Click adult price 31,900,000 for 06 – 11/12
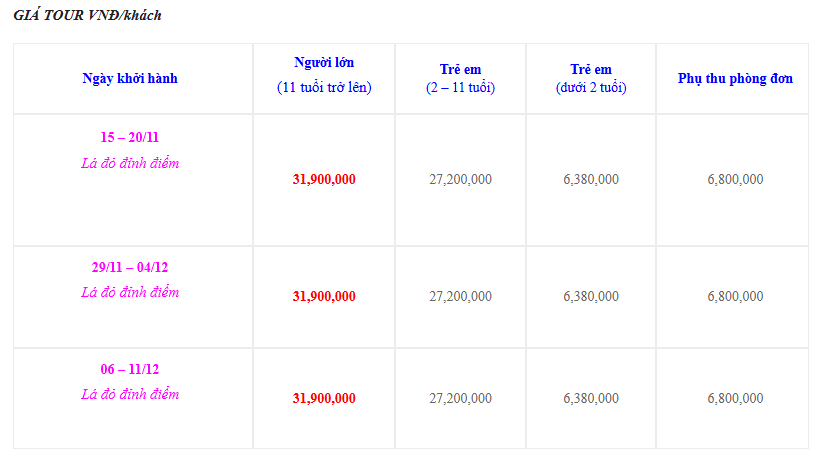This screenshot has height=466, width=827. (x=324, y=398)
